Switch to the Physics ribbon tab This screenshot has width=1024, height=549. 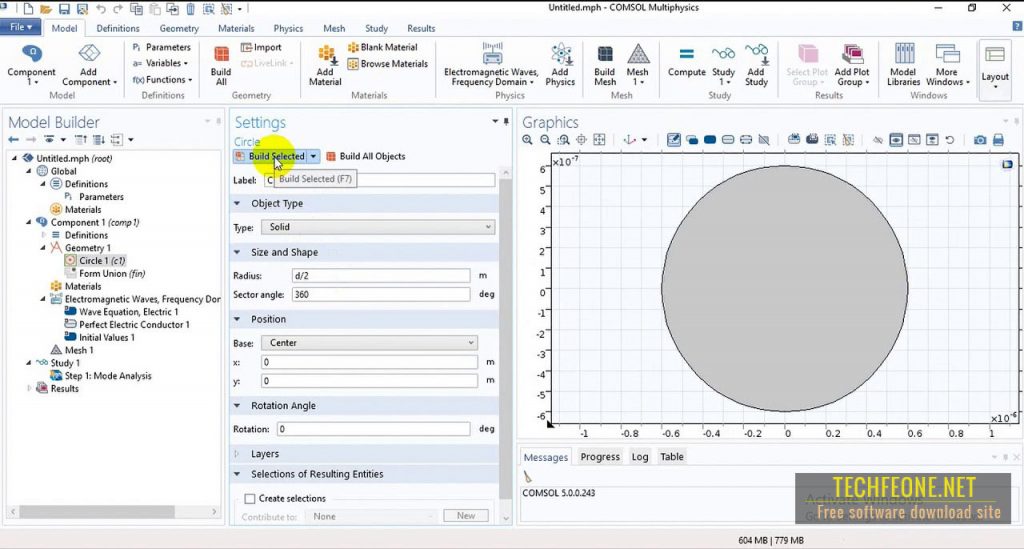[288, 28]
